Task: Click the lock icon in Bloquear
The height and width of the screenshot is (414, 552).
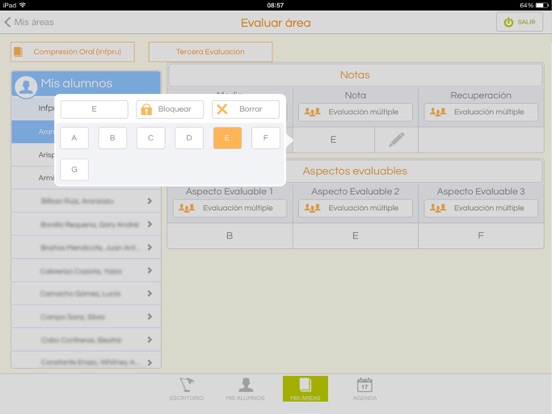Action: (x=146, y=109)
